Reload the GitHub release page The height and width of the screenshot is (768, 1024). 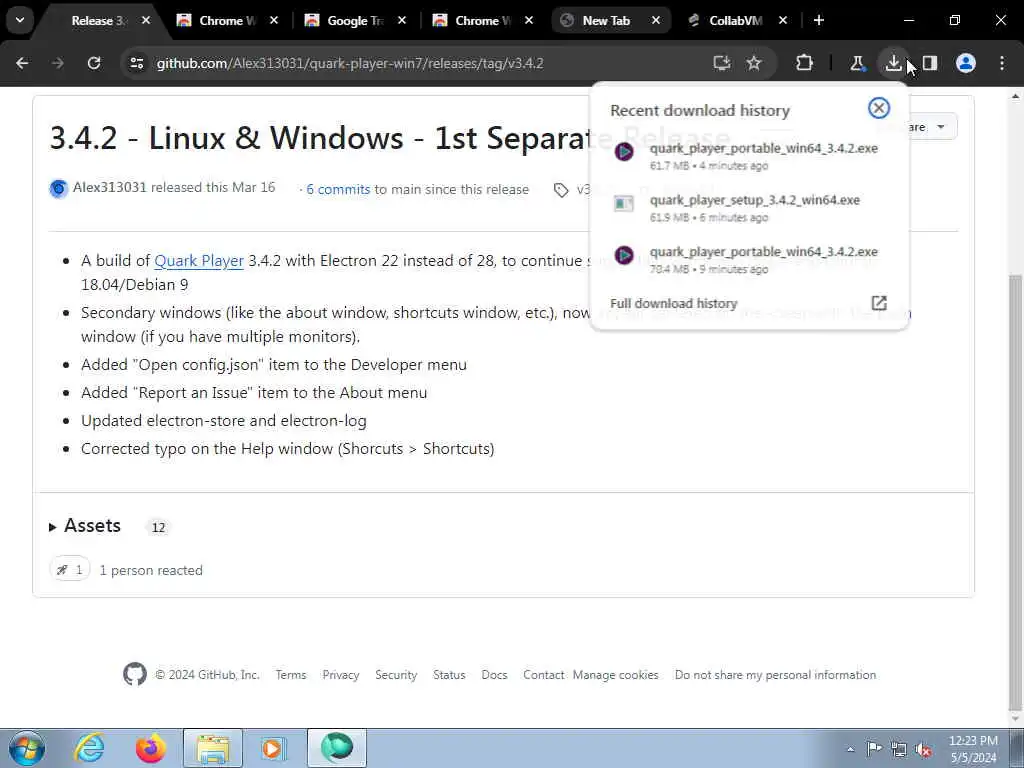[x=94, y=63]
